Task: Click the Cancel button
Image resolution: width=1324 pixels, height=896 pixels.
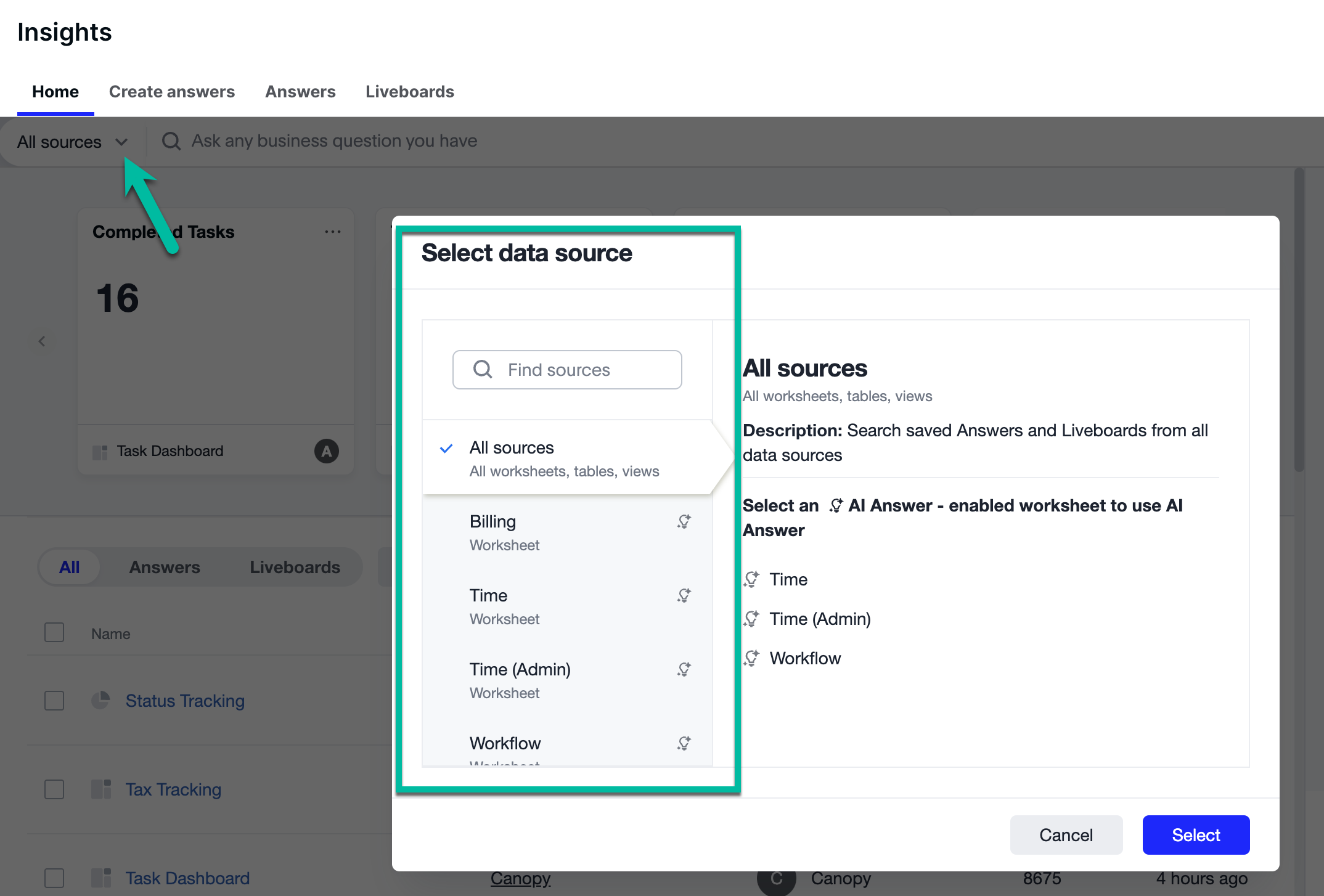Action: pyautogui.click(x=1066, y=835)
